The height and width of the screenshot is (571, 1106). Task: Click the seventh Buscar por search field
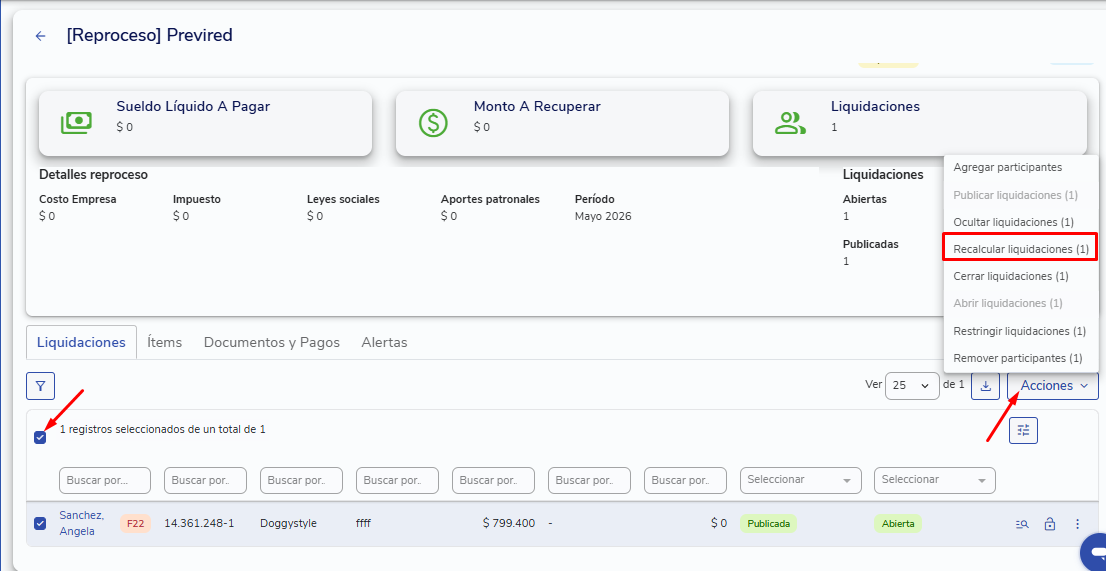pyautogui.click(x=685, y=480)
